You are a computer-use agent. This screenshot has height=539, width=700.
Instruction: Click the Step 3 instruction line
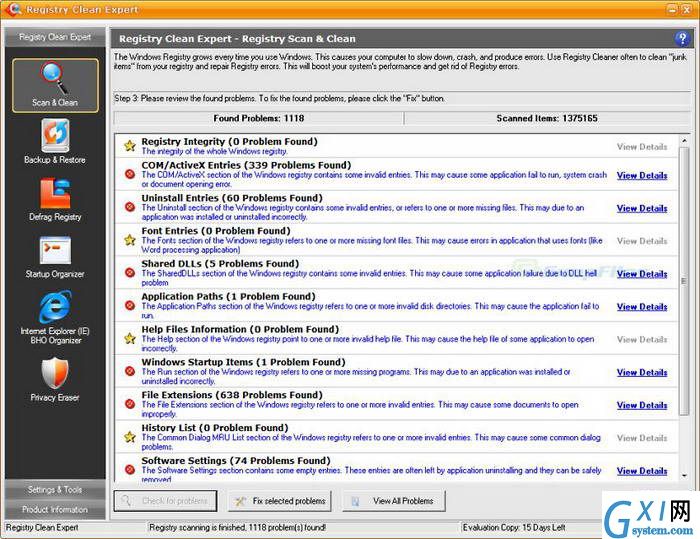click(279, 98)
